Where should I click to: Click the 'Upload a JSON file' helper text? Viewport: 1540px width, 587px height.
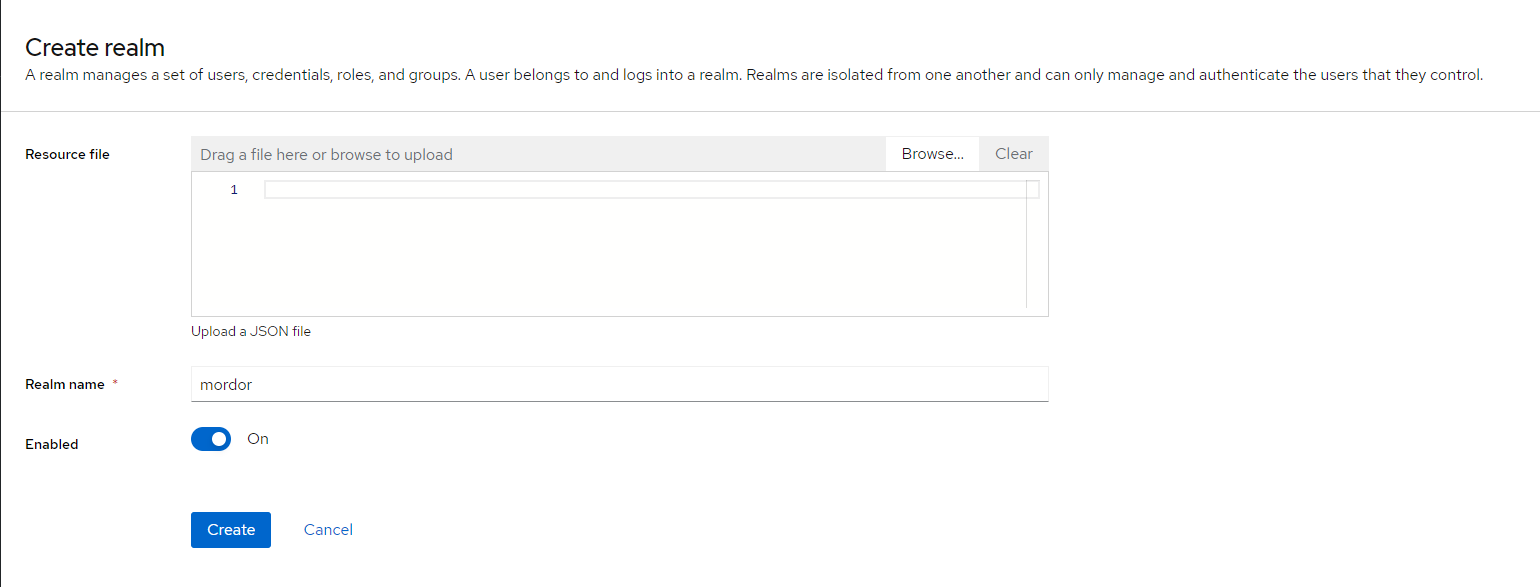point(251,331)
